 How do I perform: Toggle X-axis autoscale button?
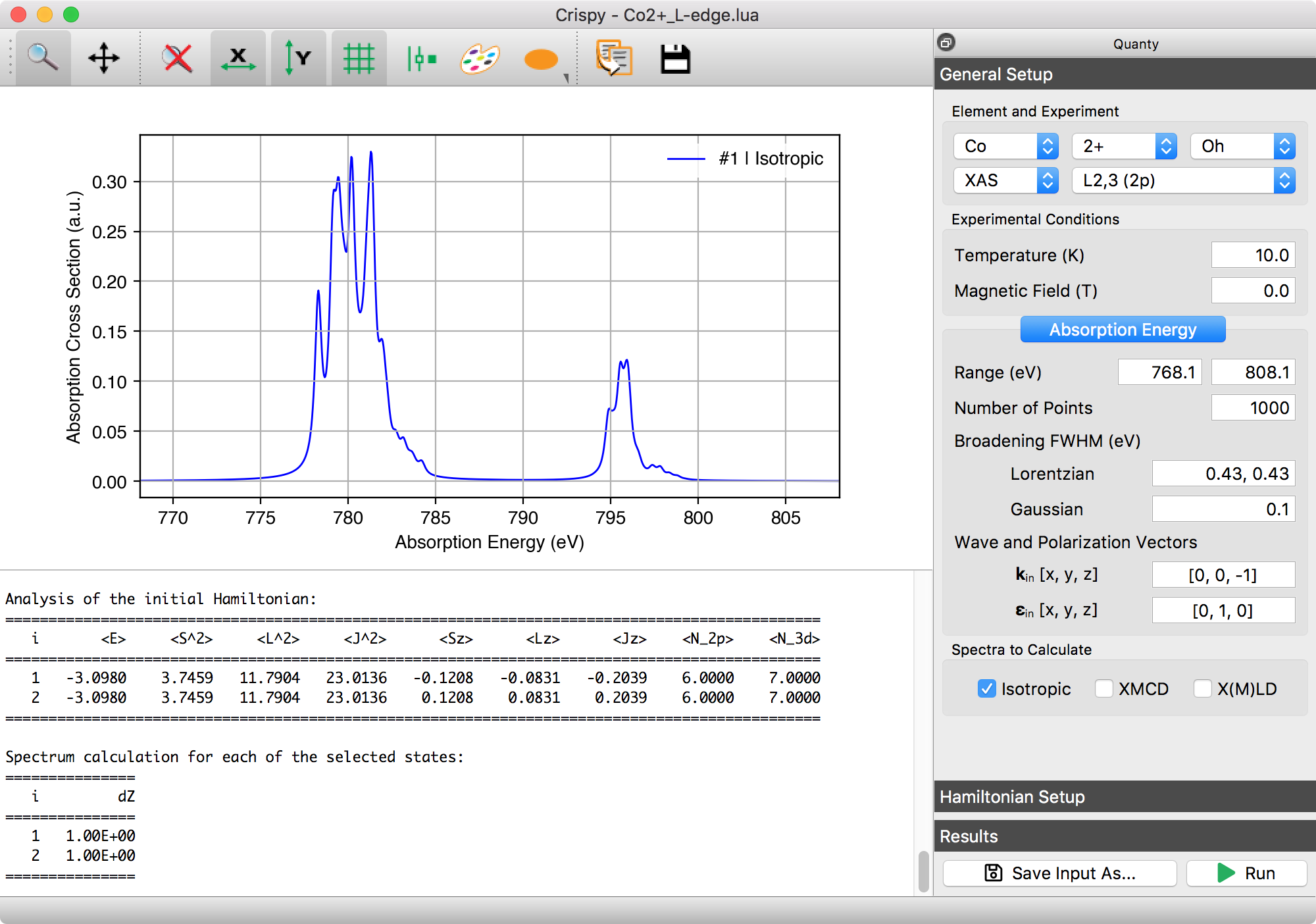pyautogui.click(x=238, y=59)
